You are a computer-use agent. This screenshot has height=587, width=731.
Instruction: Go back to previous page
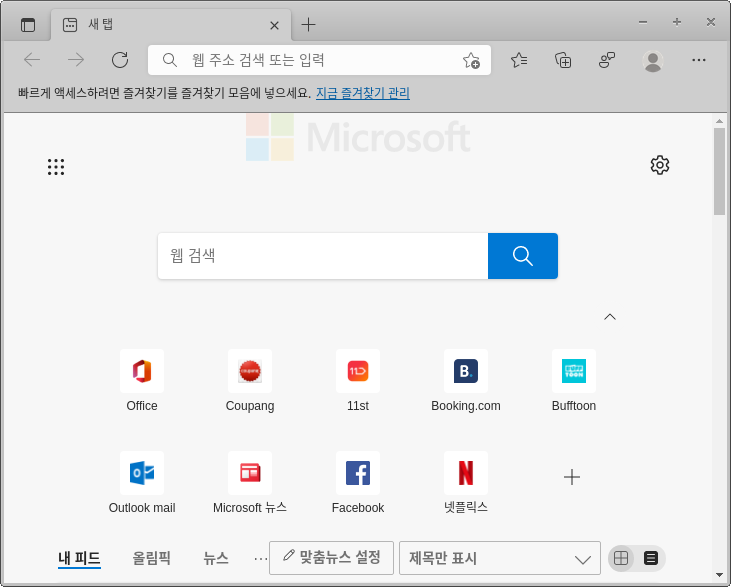[x=32, y=60]
